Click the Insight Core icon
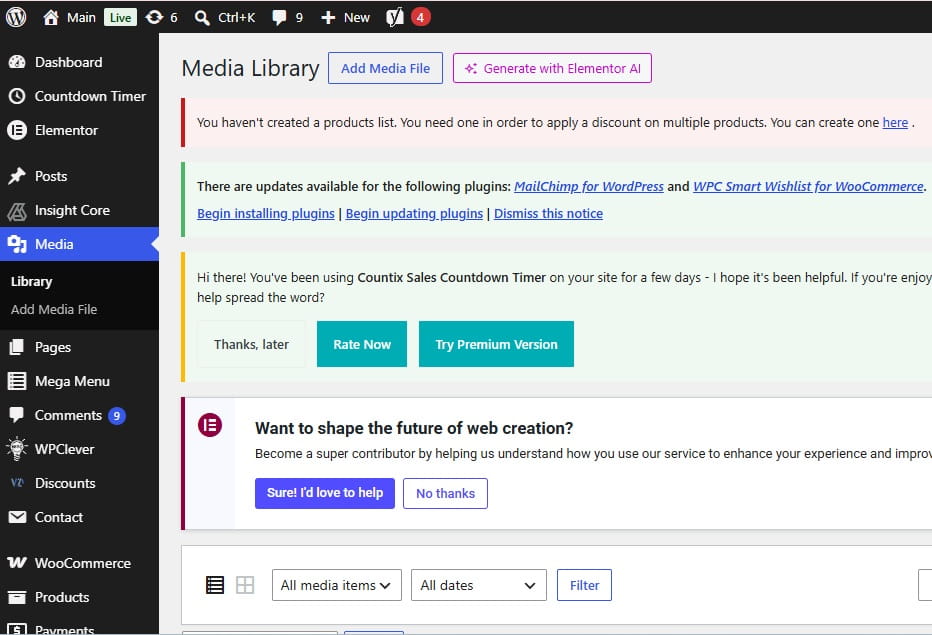The width and height of the screenshot is (932, 635). point(17,210)
